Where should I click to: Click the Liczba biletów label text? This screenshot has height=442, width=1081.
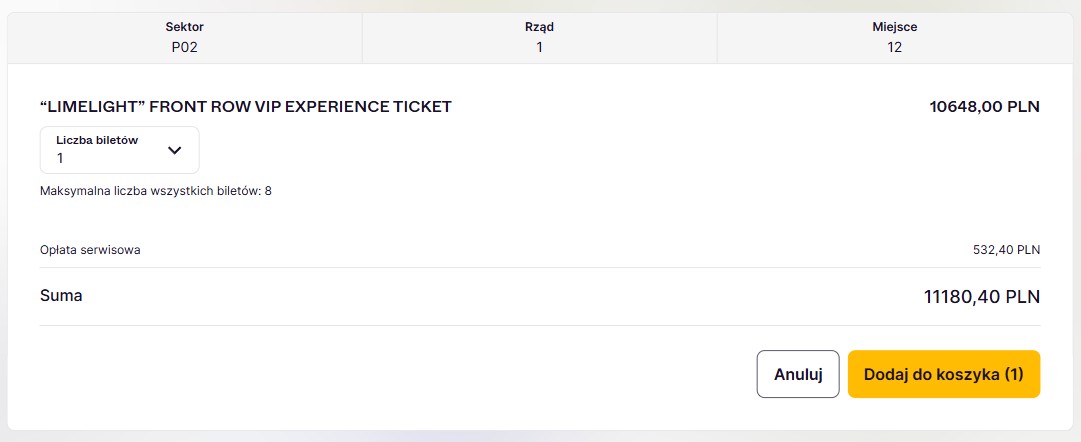click(x=96, y=141)
